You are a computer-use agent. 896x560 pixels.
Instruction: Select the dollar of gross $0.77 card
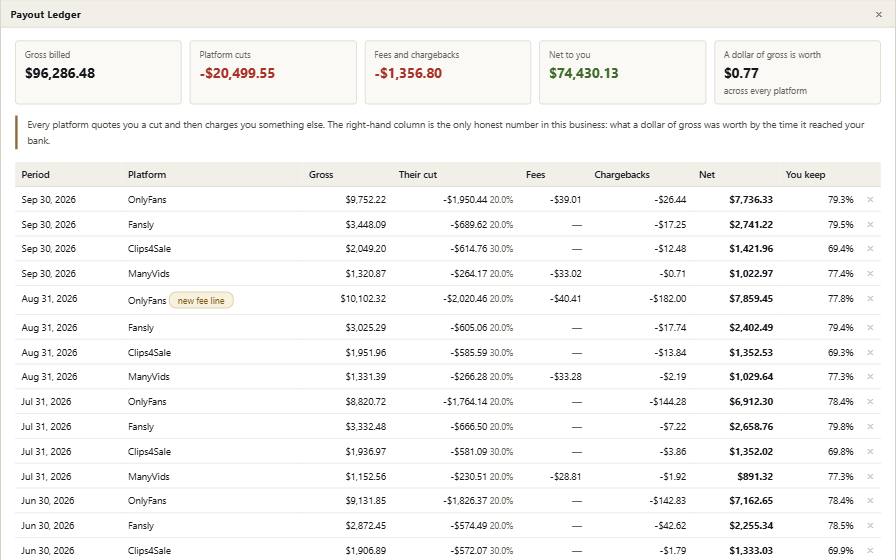797,72
